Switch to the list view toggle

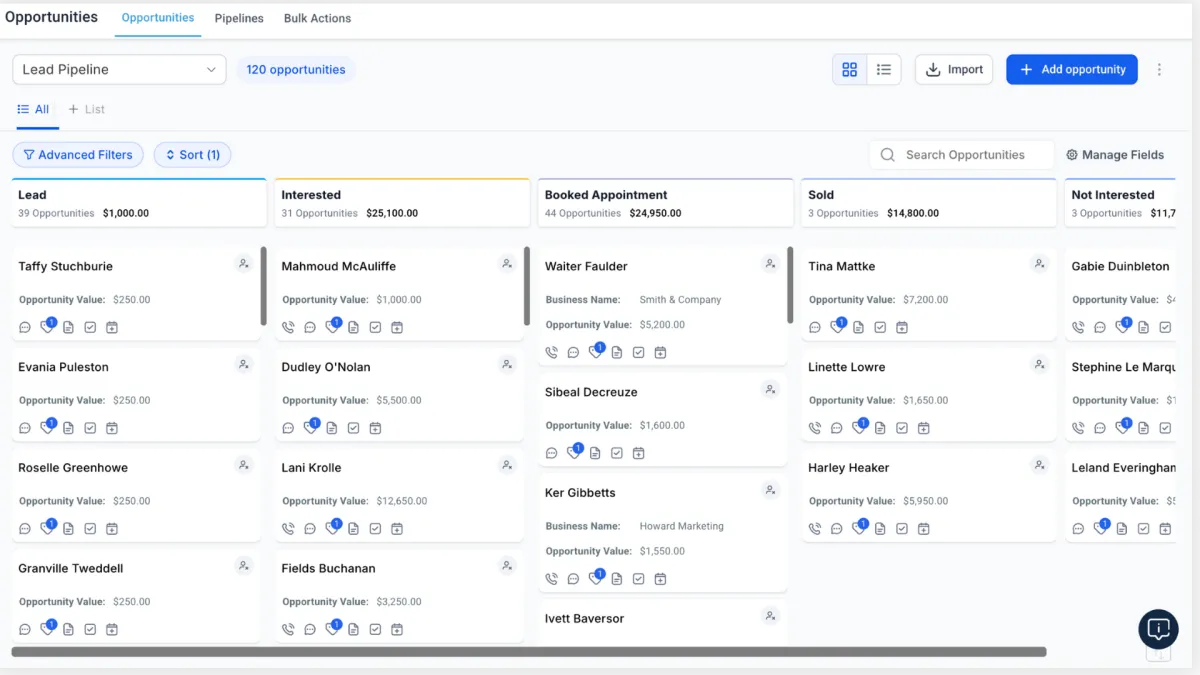click(x=884, y=69)
